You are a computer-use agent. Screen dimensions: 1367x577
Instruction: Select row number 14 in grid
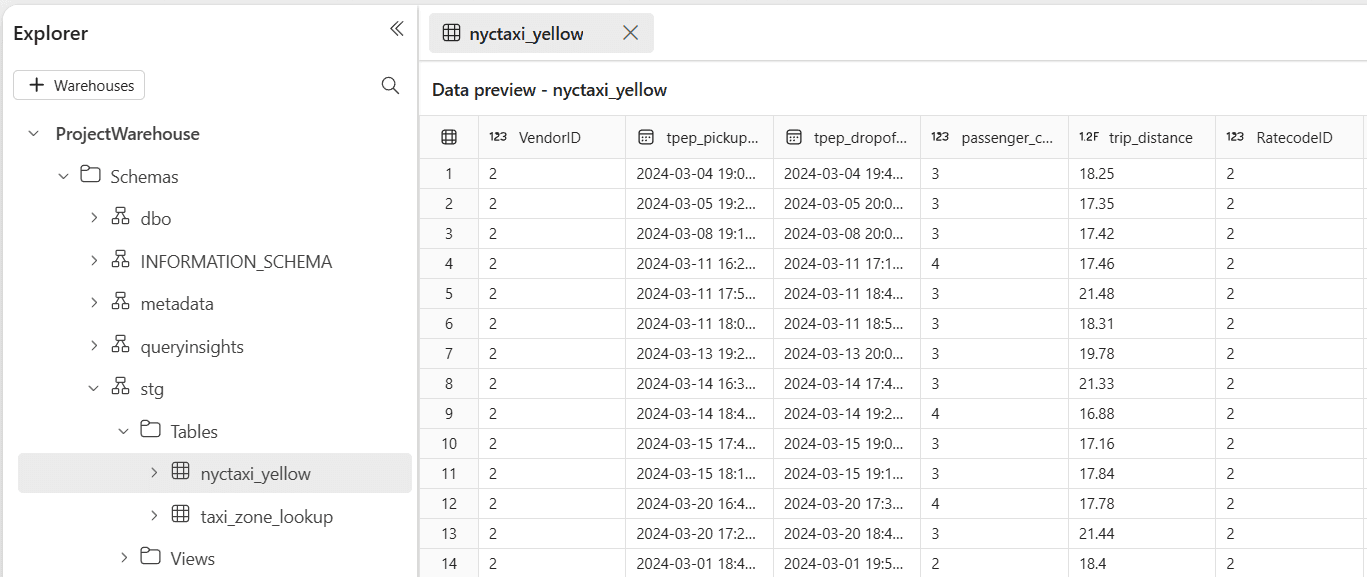click(x=449, y=564)
